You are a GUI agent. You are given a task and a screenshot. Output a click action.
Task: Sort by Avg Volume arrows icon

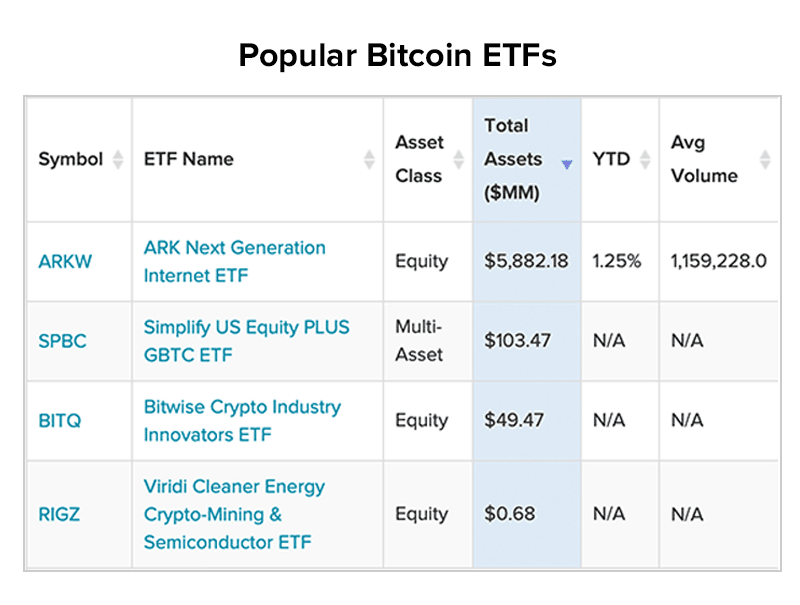[765, 159]
